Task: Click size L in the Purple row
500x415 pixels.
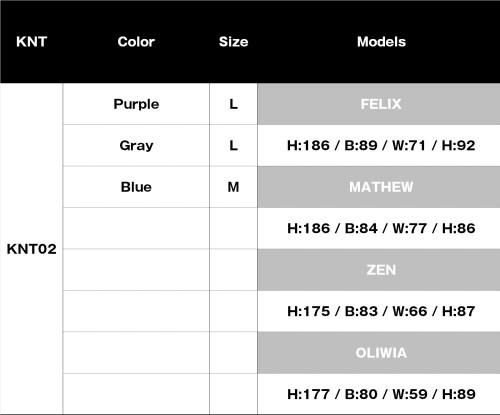Action: (x=233, y=104)
